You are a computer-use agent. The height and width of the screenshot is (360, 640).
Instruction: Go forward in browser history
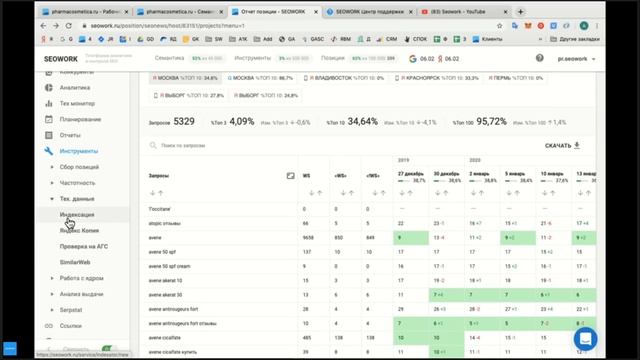click(x=56, y=25)
